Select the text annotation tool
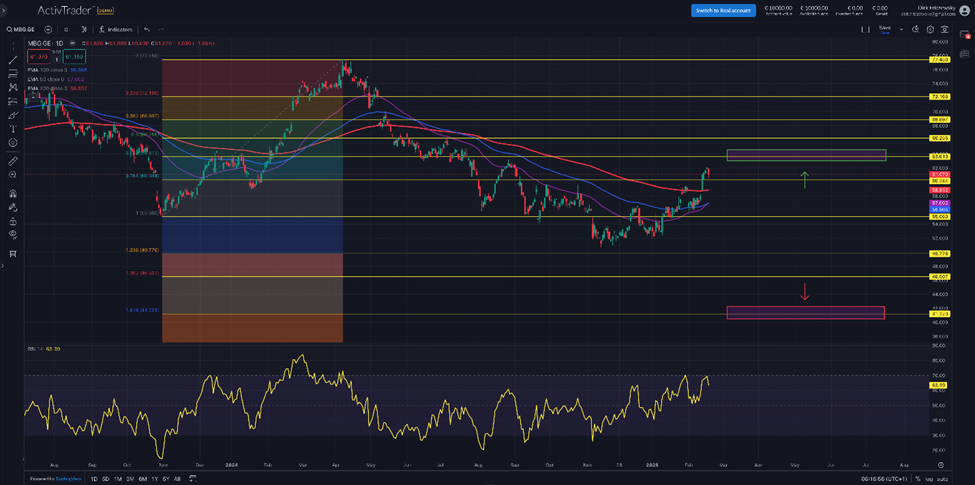 tap(12, 129)
